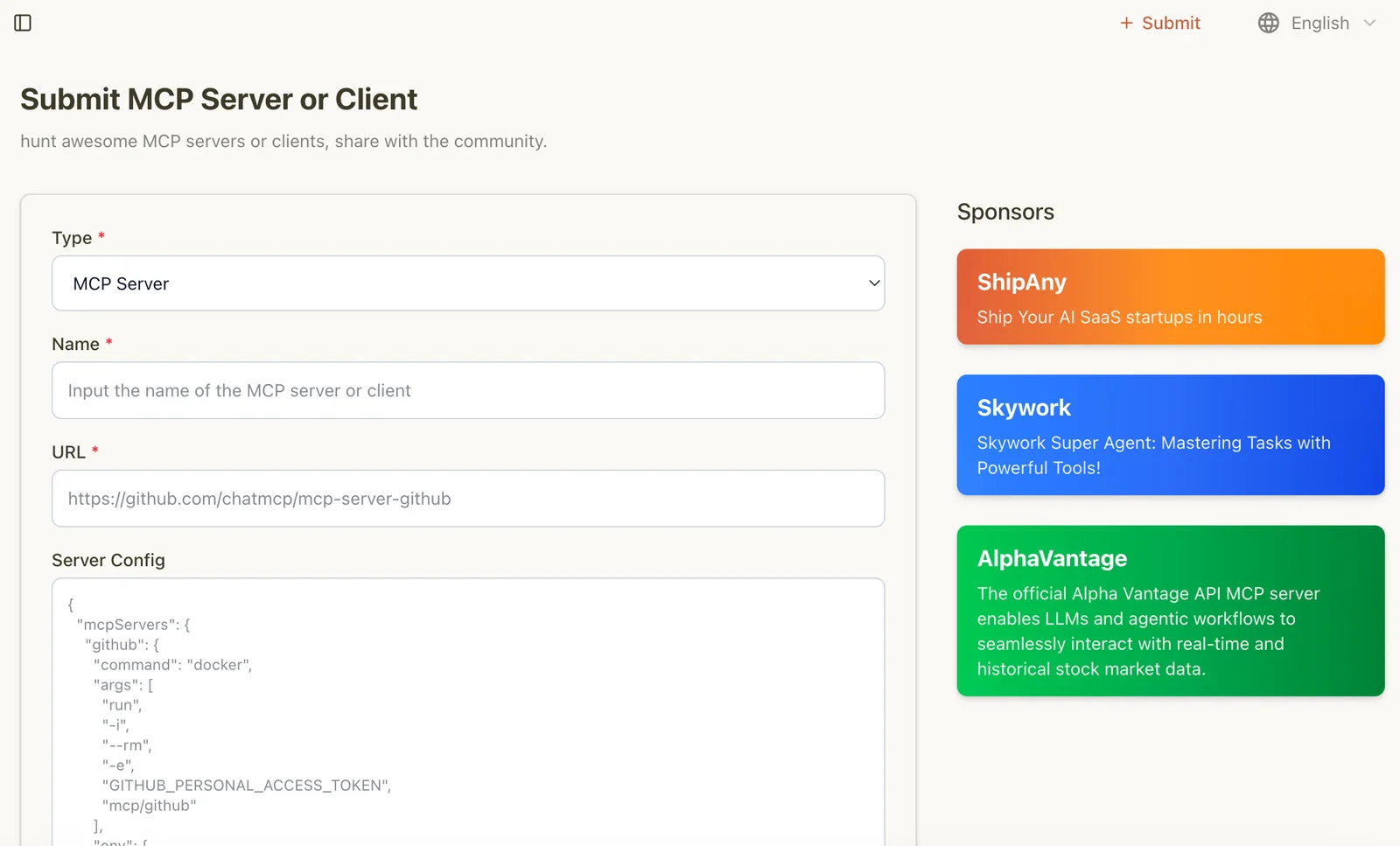Open the ShipAny sponsor card title
Viewport: 1400px width, 846px height.
click(x=1021, y=282)
